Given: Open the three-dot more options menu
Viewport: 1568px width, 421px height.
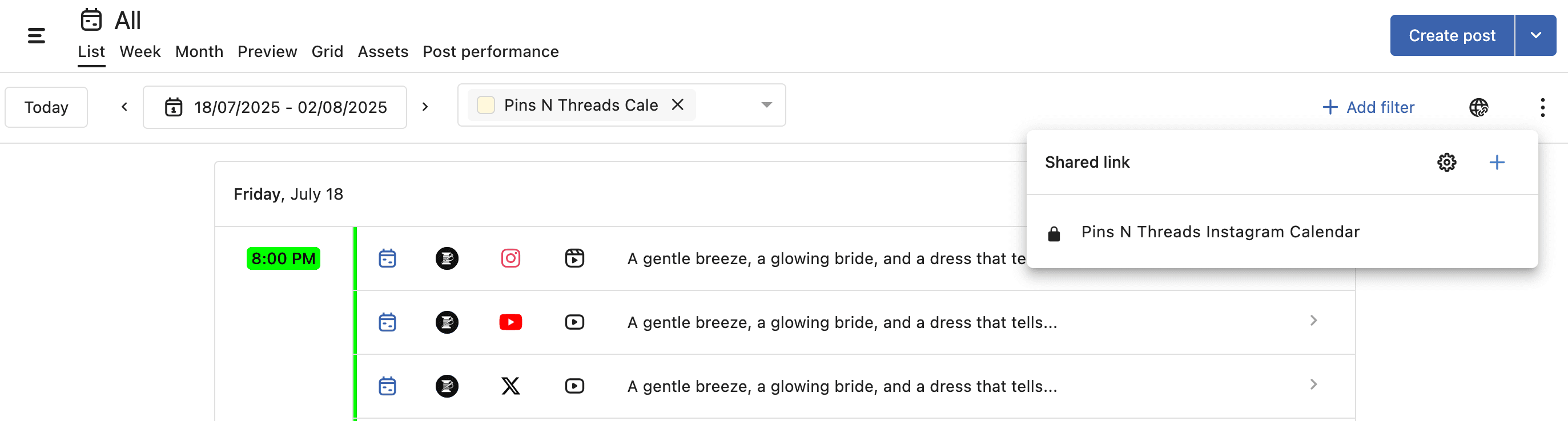Looking at the screenshot, I should click(x=1542, y=108).
